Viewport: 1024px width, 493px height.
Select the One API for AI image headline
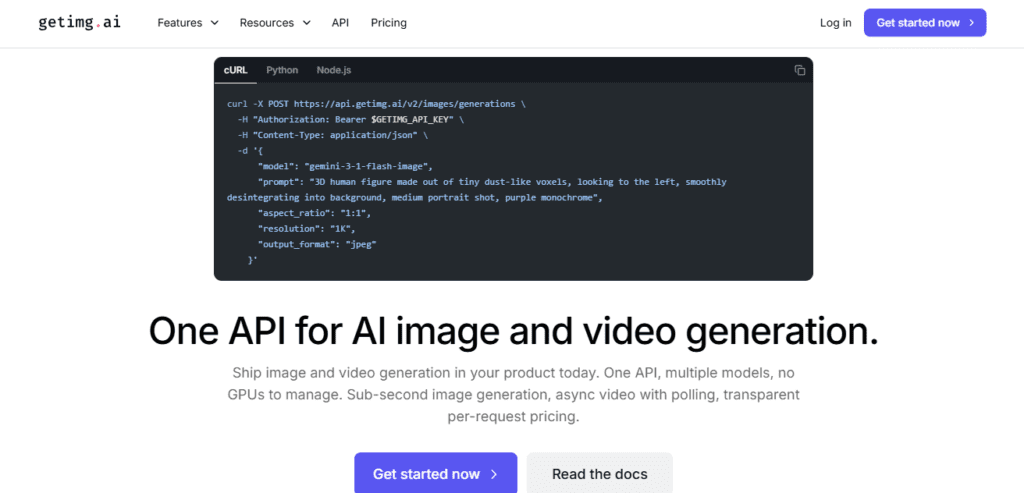click(513, 332)
